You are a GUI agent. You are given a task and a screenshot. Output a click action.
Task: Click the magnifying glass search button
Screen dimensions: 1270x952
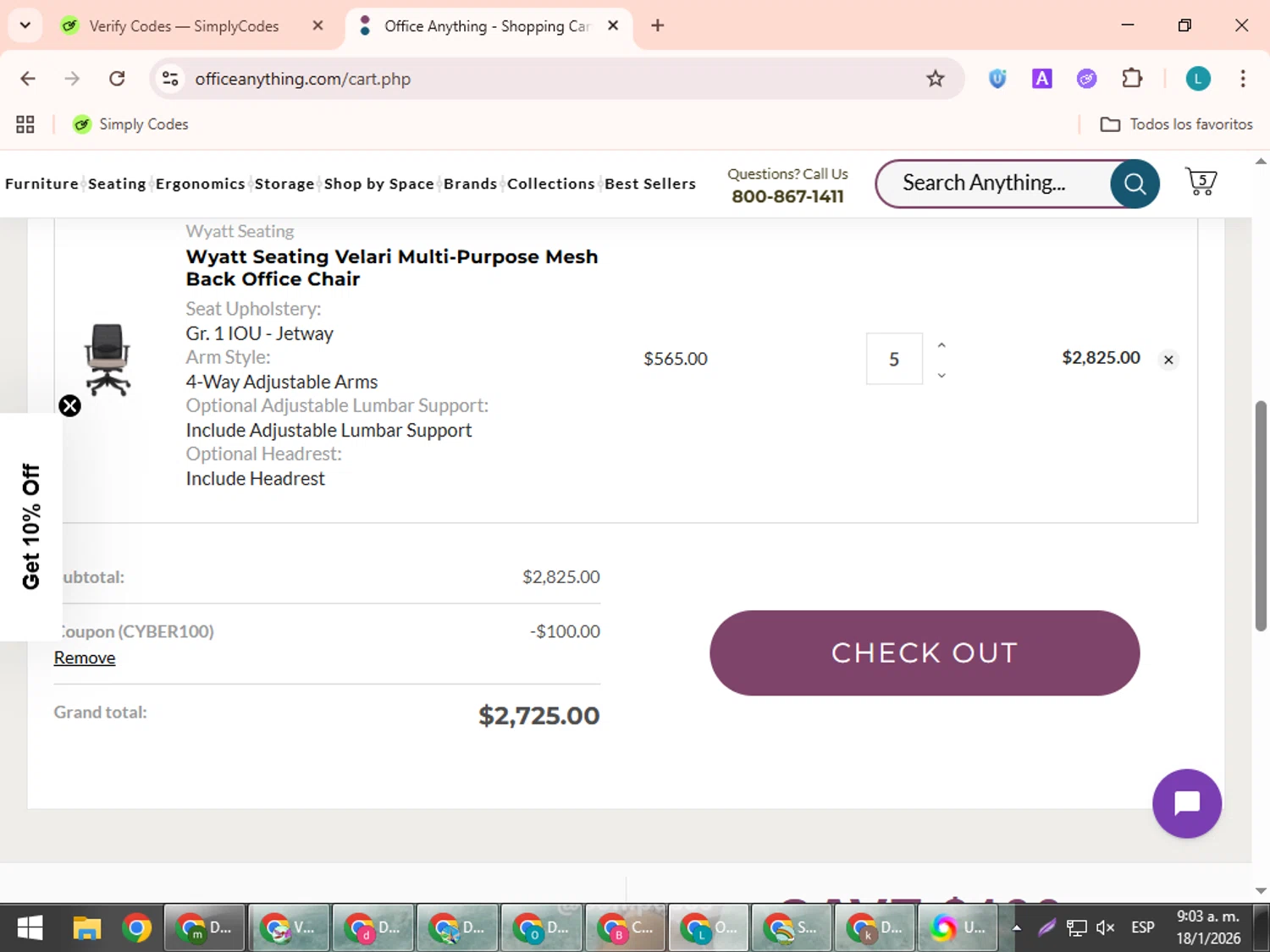pos(1135,184)
